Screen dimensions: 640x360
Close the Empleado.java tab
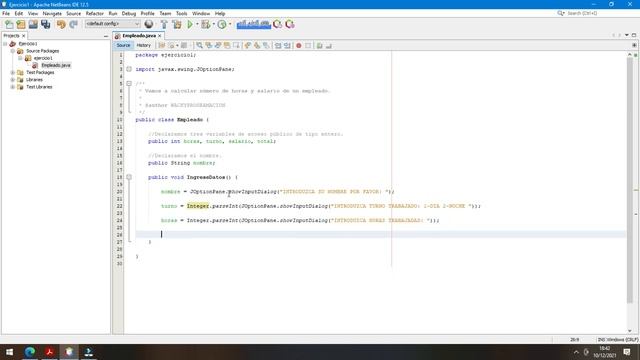[160, 36]
